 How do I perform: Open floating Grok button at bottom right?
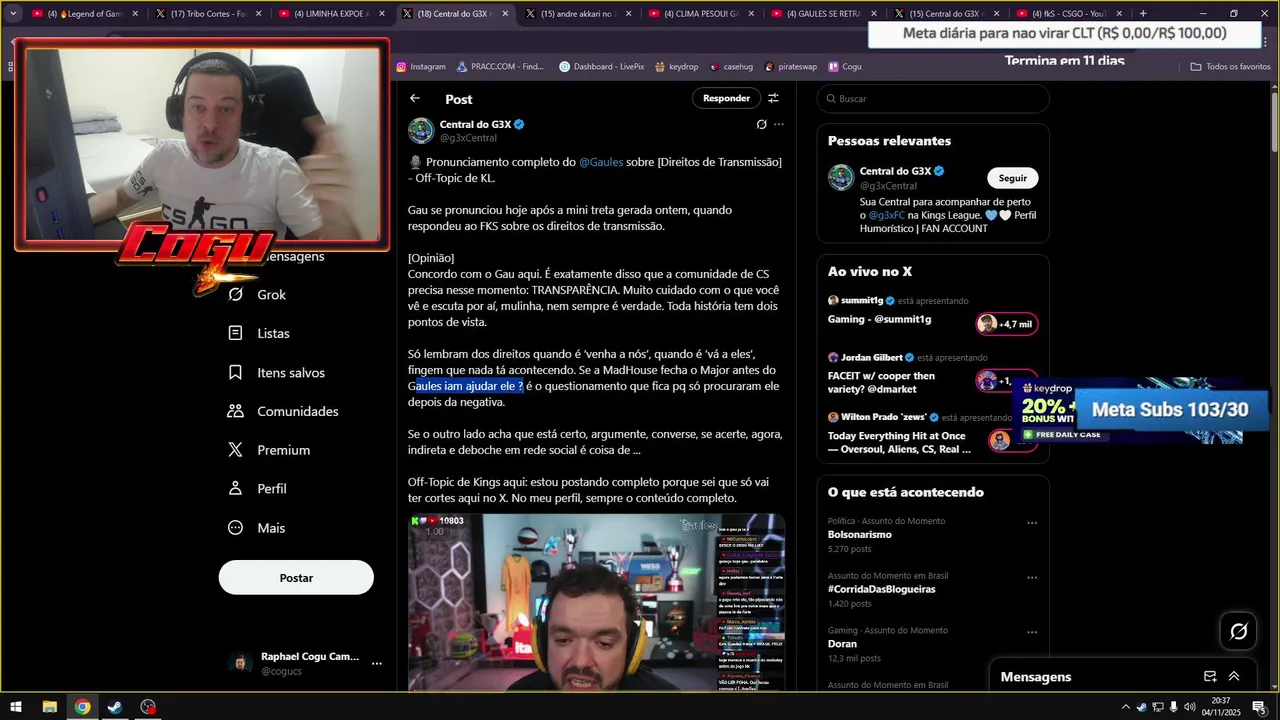pyautogui.click(x=1238, y=631)
